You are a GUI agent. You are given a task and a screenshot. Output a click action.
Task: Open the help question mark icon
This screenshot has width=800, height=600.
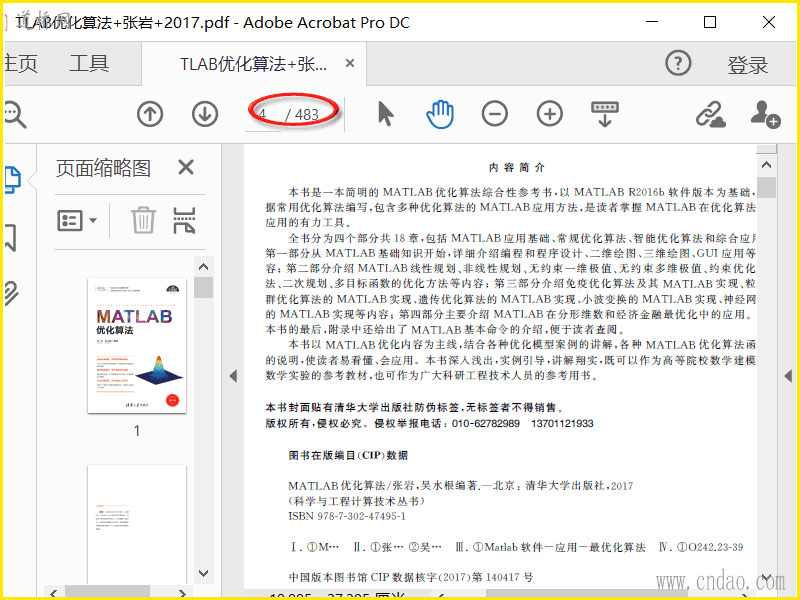coord(678,63)
